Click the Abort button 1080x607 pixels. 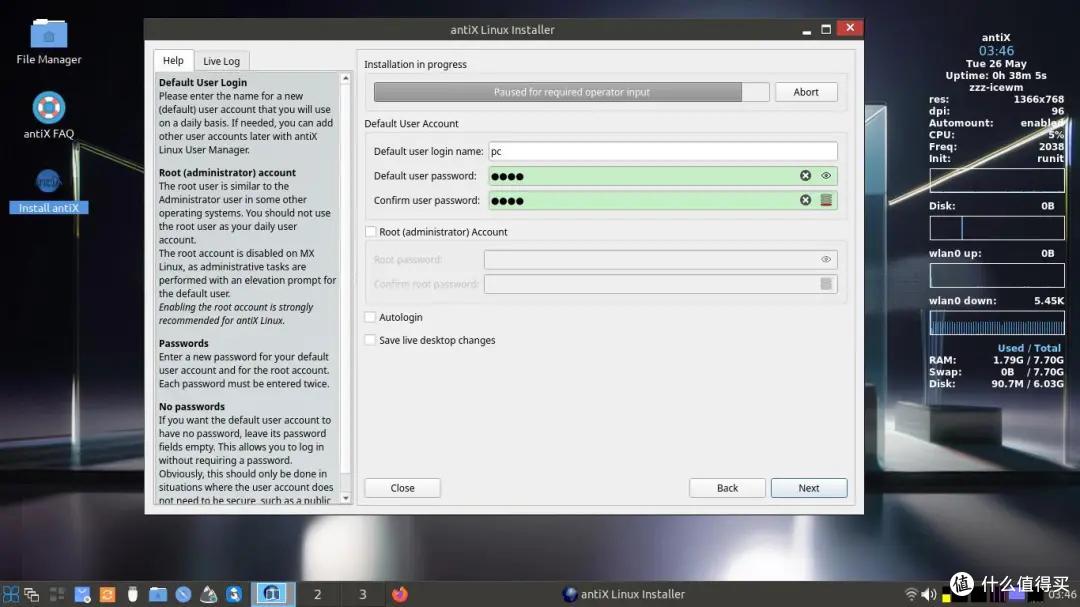(806, 92)
